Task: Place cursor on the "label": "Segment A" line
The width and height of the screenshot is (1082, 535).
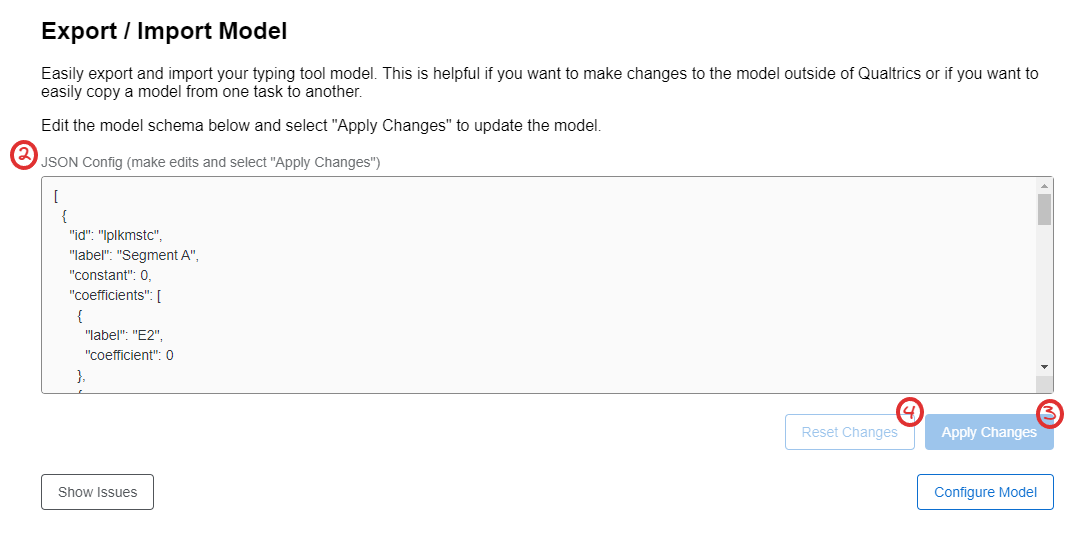Action: [x=133, y=255]
